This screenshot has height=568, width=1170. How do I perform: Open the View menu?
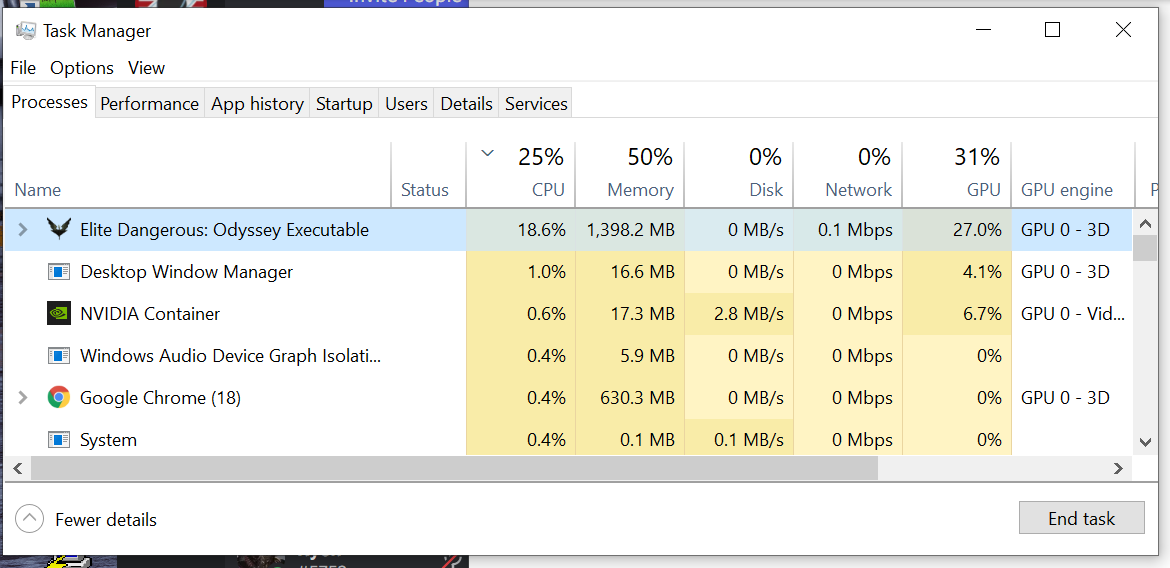146,68
